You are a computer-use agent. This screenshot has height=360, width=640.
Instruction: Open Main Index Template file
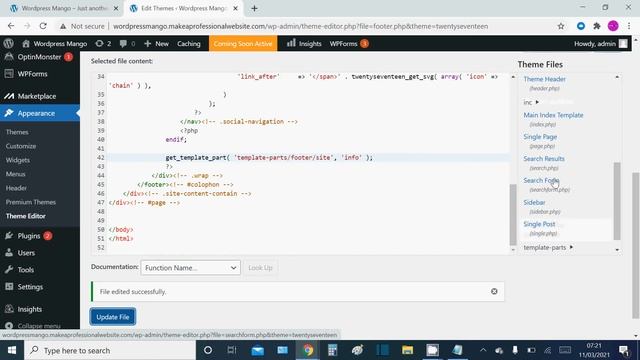pyautogui.click(x=553, y=115)
